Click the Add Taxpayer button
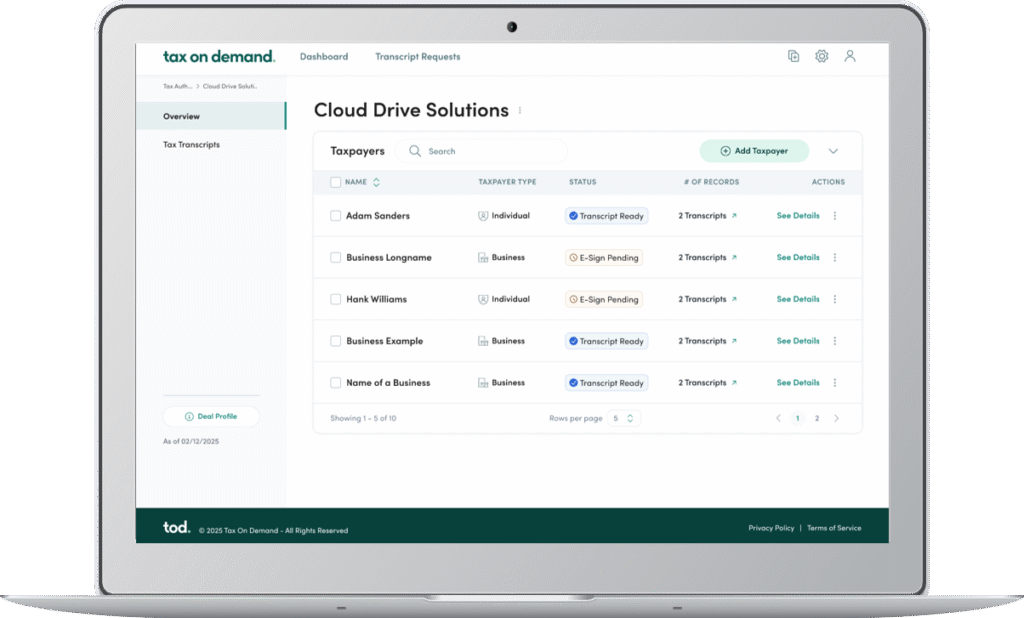 tap(754, 151)
